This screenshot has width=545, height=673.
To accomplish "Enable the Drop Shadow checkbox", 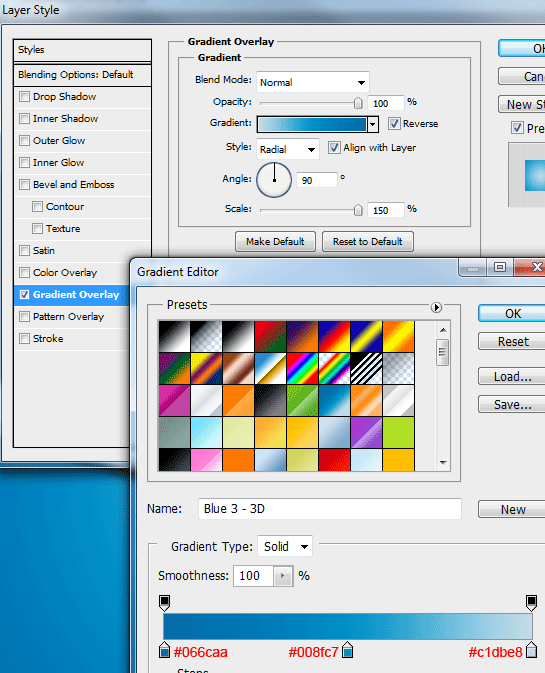I will (x=24, y=97).
